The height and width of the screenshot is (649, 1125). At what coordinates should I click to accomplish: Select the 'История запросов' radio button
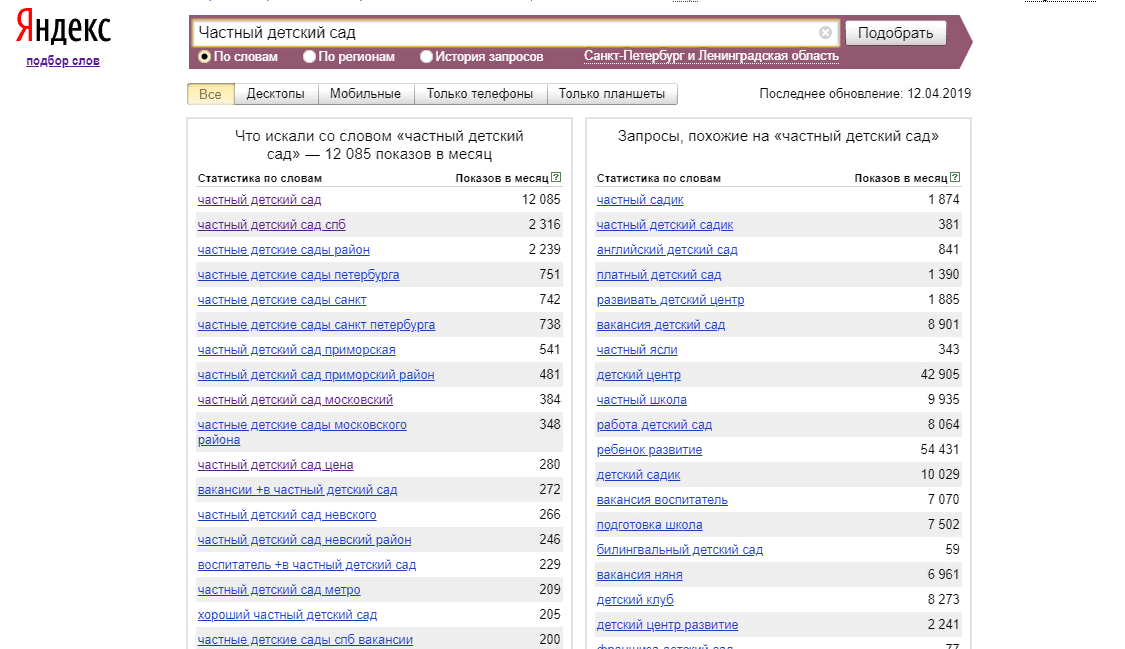click(x=426, y=57)
